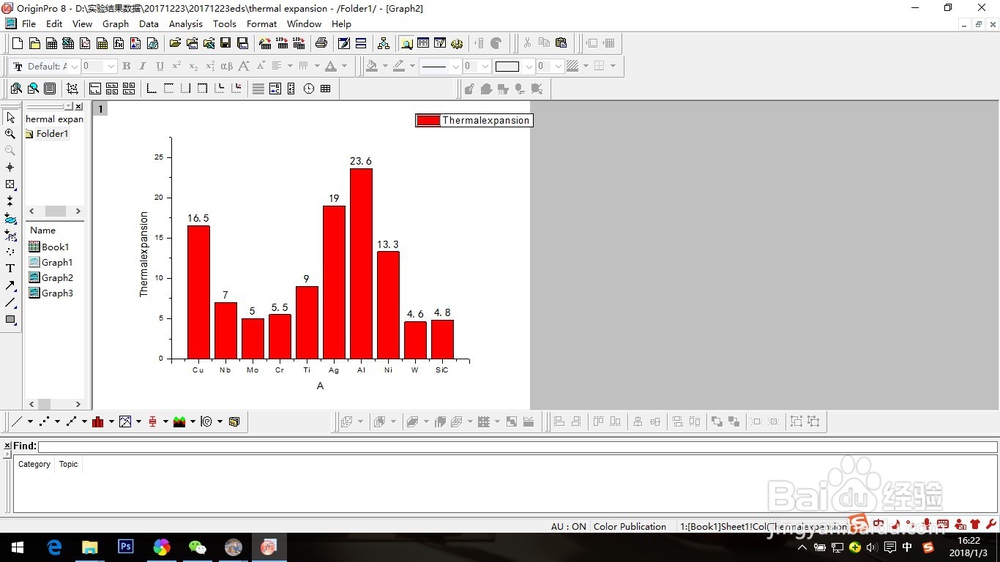The image size is (1000, 562).
Task: Toggle Greek character formatting
Action: (227, 66)
